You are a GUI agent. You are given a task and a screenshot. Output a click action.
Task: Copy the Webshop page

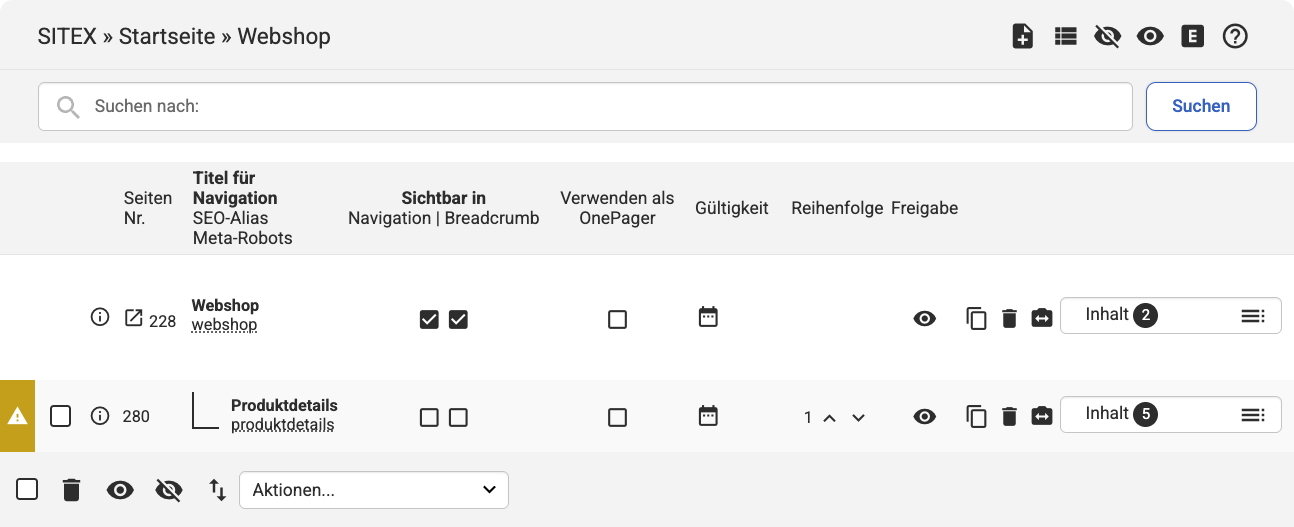(x=976, y=319)
